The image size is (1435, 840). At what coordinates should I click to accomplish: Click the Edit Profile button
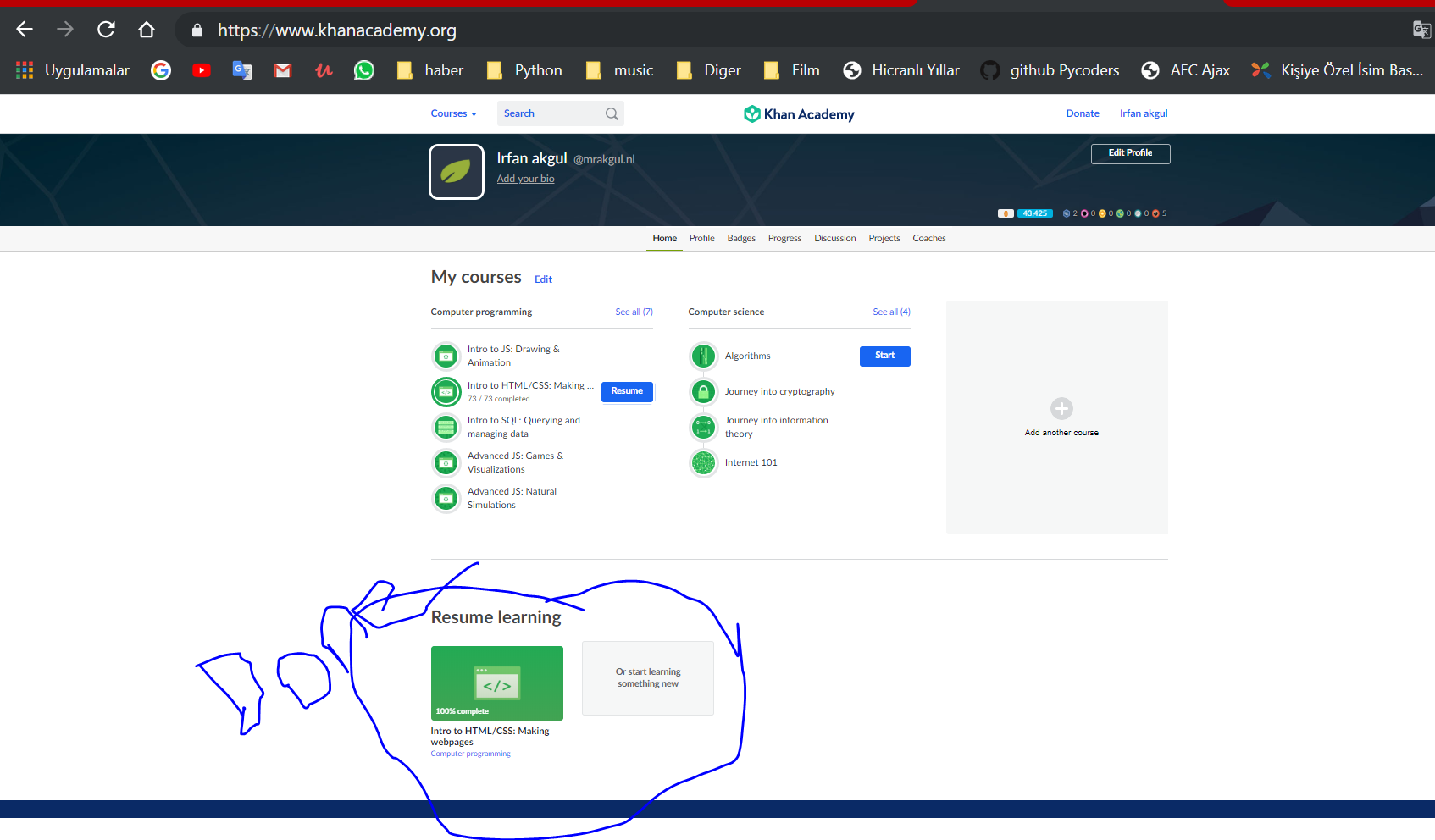click(x=1130, y=153)
